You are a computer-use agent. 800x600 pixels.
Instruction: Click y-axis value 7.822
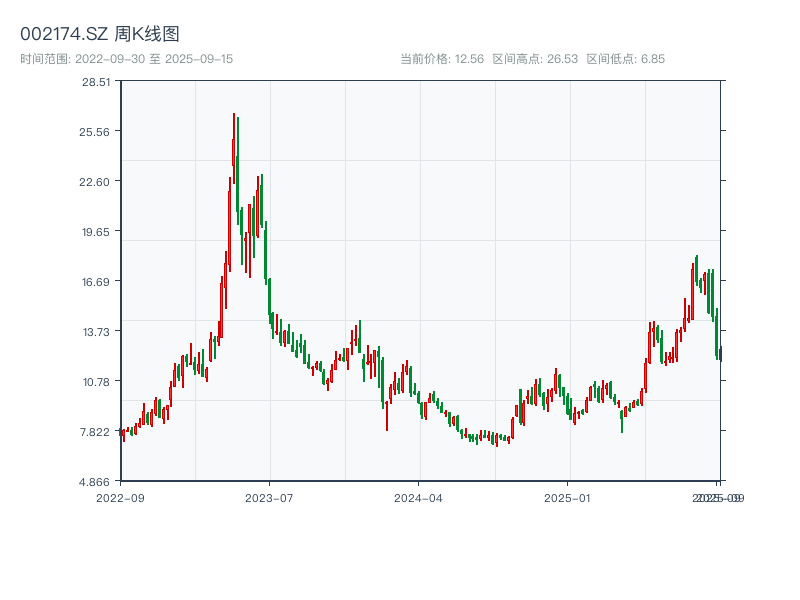pyautogui.click(x=94, y=432)
